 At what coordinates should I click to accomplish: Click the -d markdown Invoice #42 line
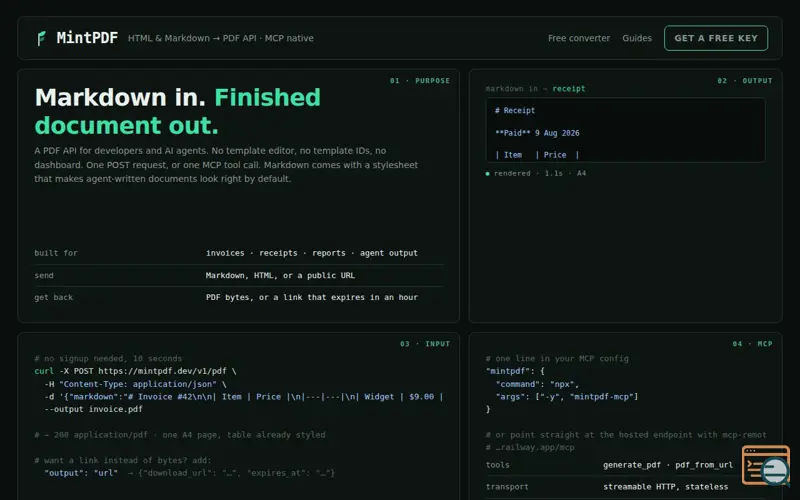click(x=244, y=397)
